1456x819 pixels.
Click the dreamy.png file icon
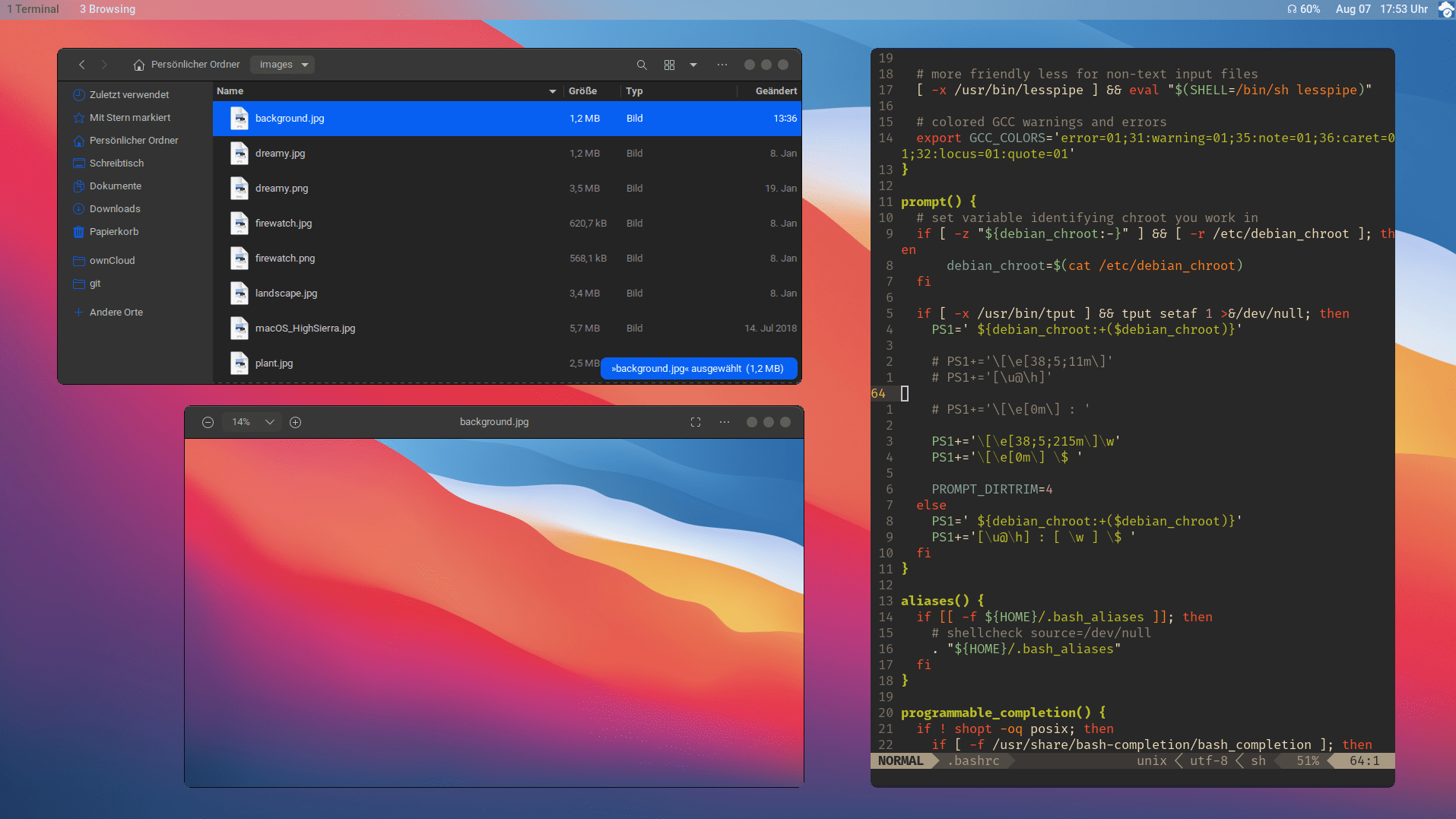(239, 189)
